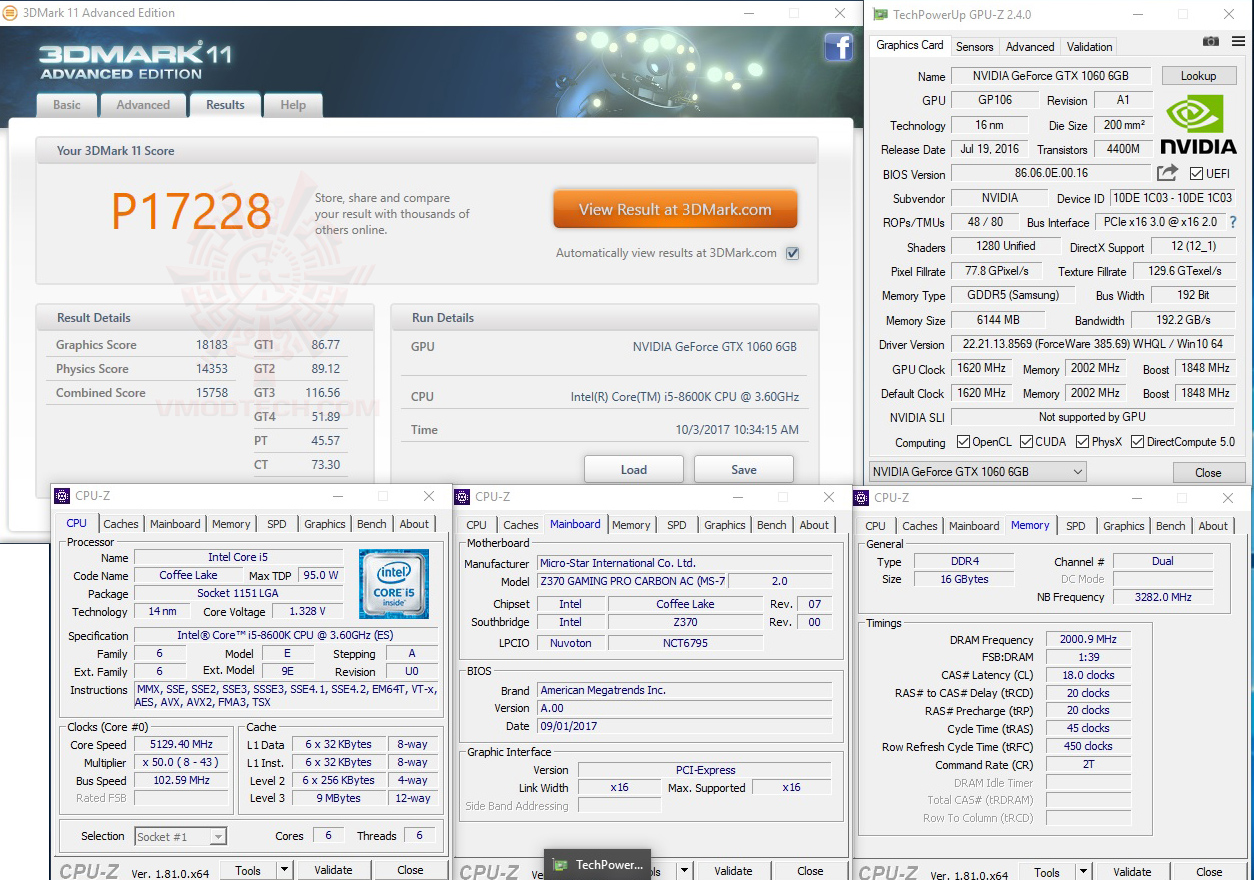This screenshot has height=880, width=1254.
Task: Select Sensors tab in GPU-Z
Action: (x=974, y=47)
